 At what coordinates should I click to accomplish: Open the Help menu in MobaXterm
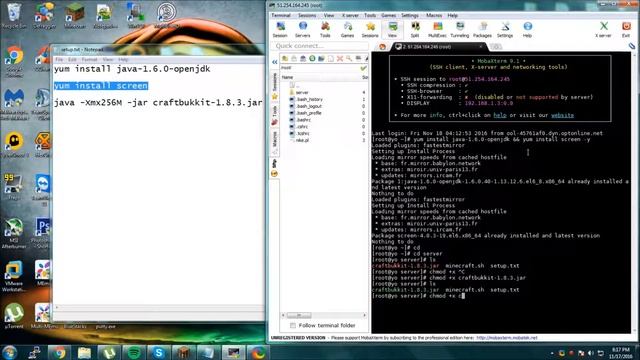[453, 16]
